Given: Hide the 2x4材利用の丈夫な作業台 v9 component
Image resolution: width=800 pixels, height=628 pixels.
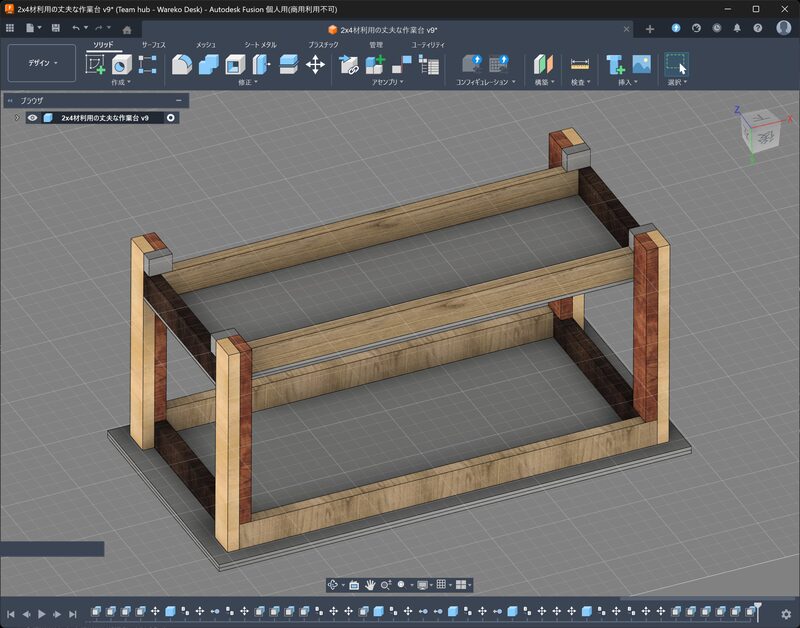Looking at the screenshot, I should pyautogui.click(x=33, y=118).
